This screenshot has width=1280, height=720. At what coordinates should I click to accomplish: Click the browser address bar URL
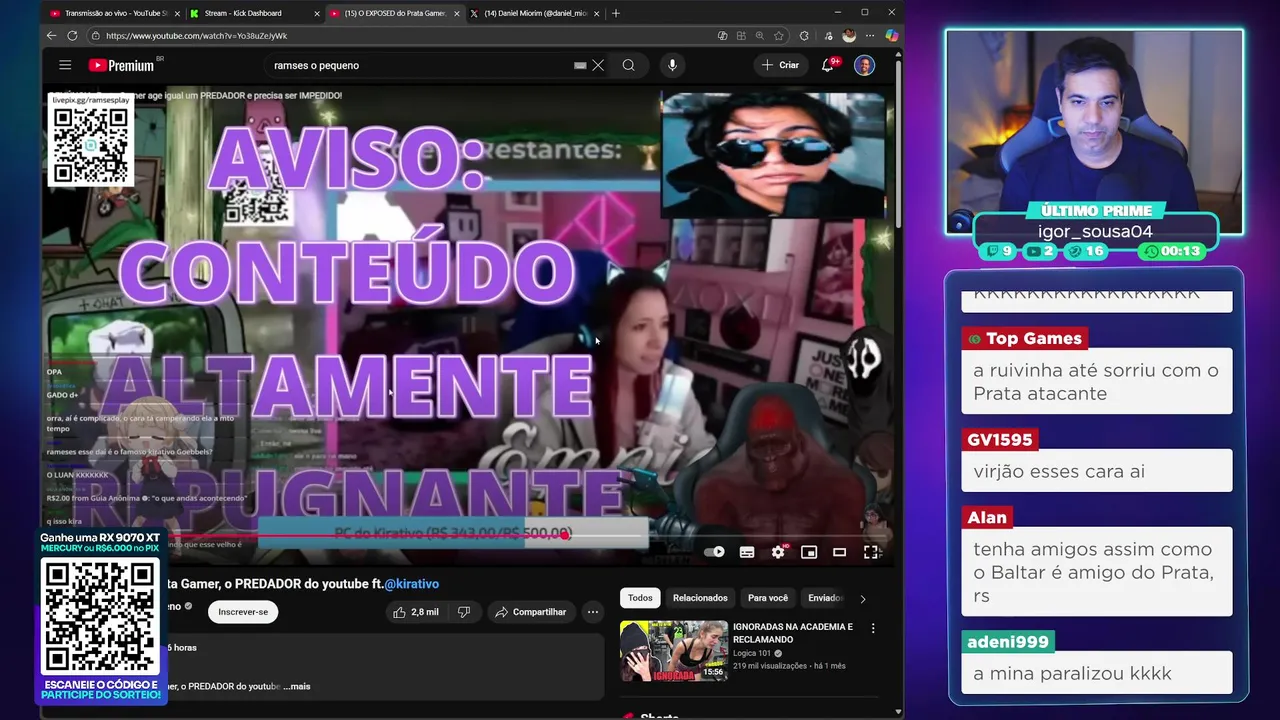pos(196,35)
